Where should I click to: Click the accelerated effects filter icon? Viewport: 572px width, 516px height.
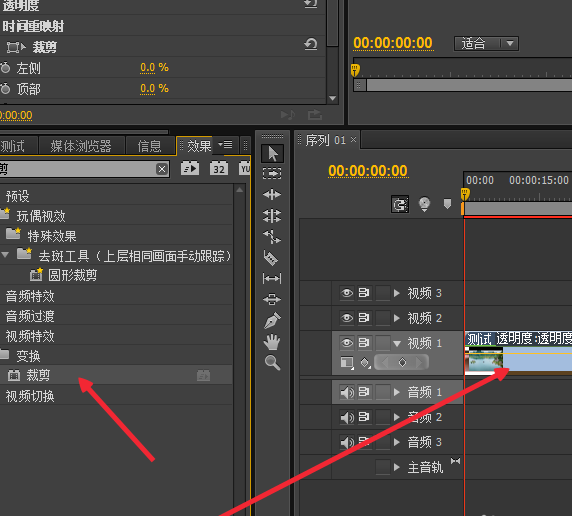coord(190,169)
